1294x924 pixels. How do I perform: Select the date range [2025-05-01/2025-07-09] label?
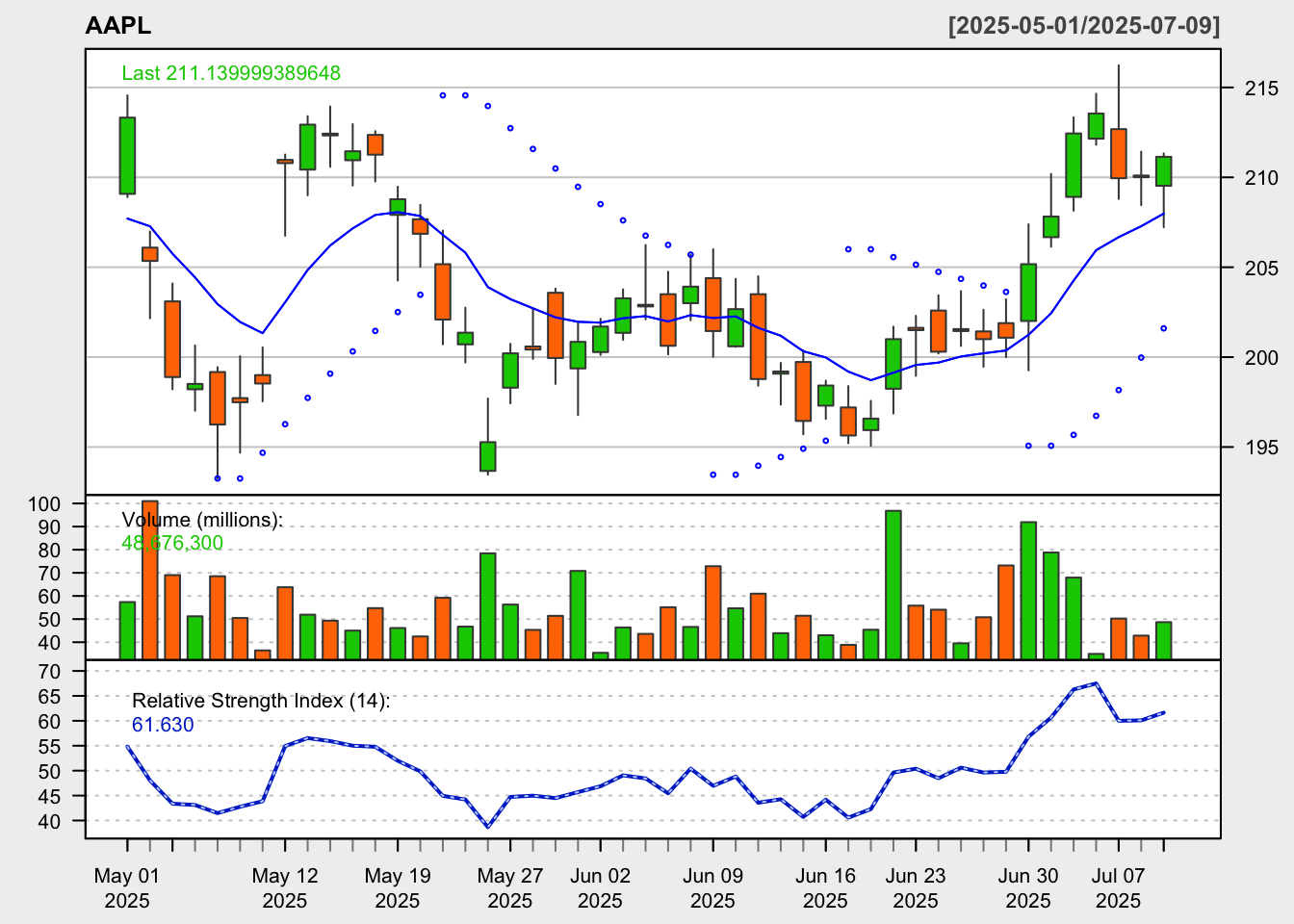click(x=1084, y=26)
